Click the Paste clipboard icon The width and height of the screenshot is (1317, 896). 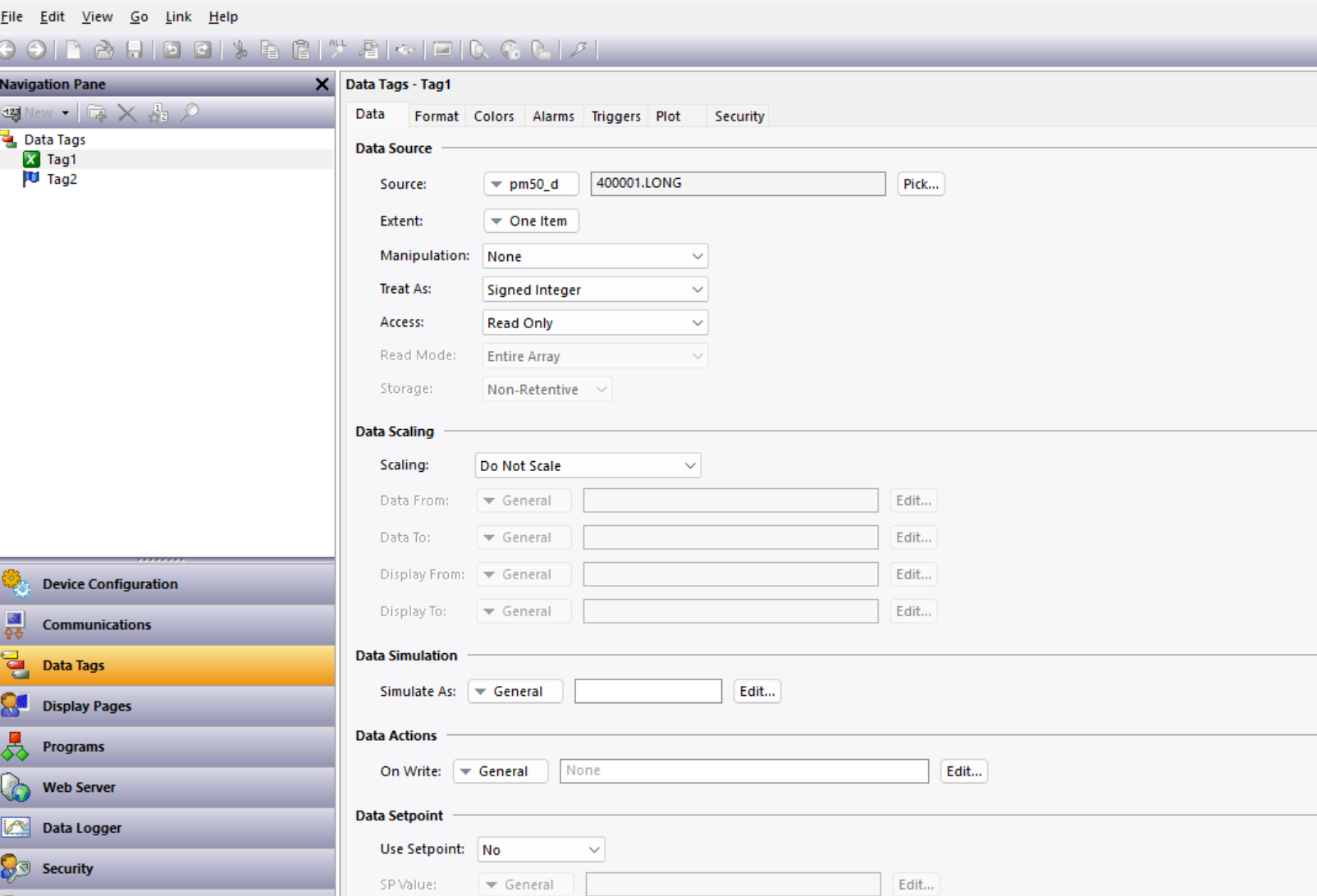[x=301, y=50]
